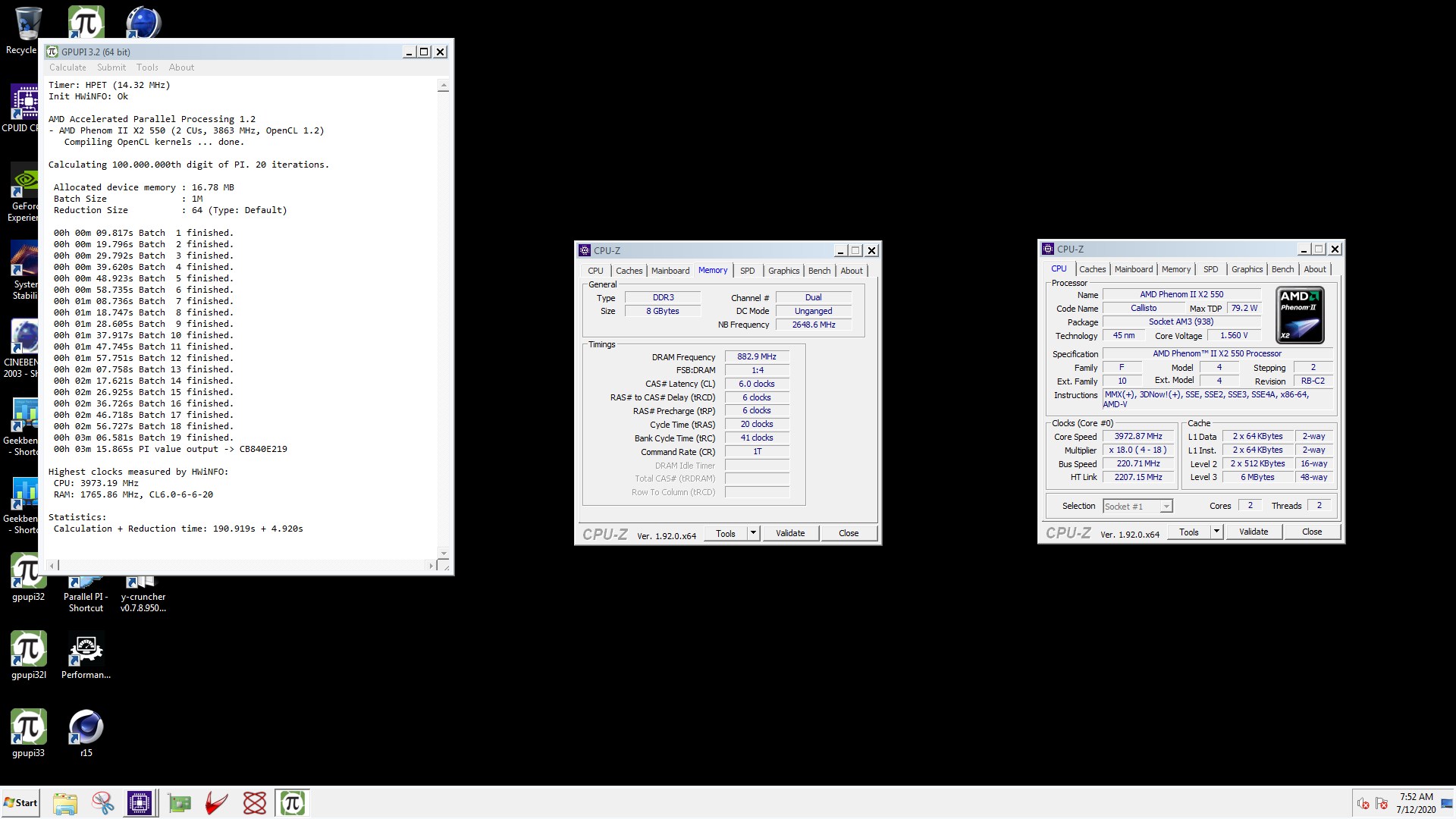Switch to GPUPI in the taskbar

pos(293,803)
